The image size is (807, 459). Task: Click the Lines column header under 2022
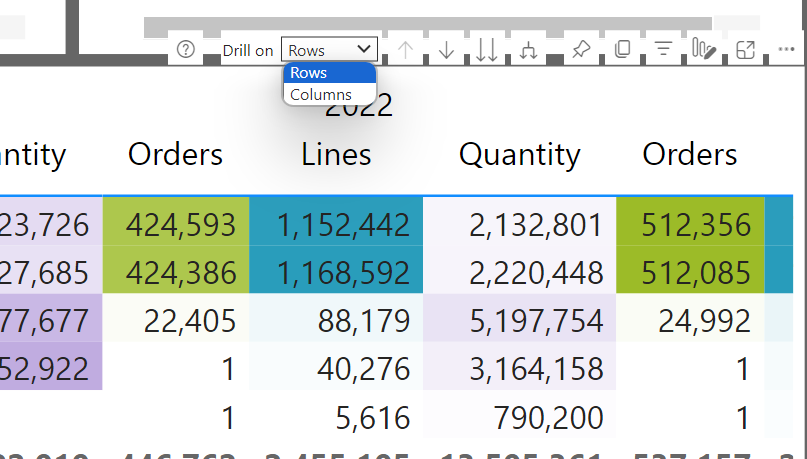[336, 154]
